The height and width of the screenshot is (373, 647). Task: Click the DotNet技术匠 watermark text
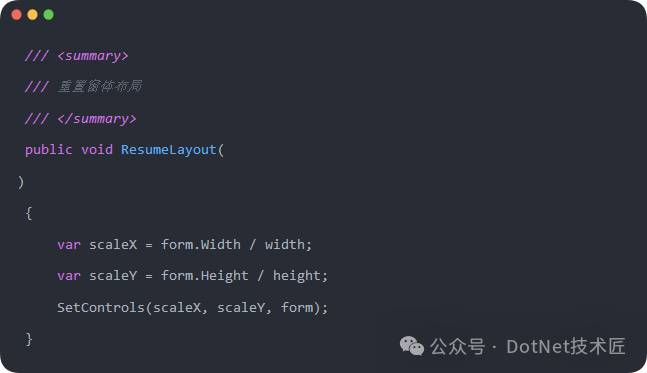tap(566, 346)
